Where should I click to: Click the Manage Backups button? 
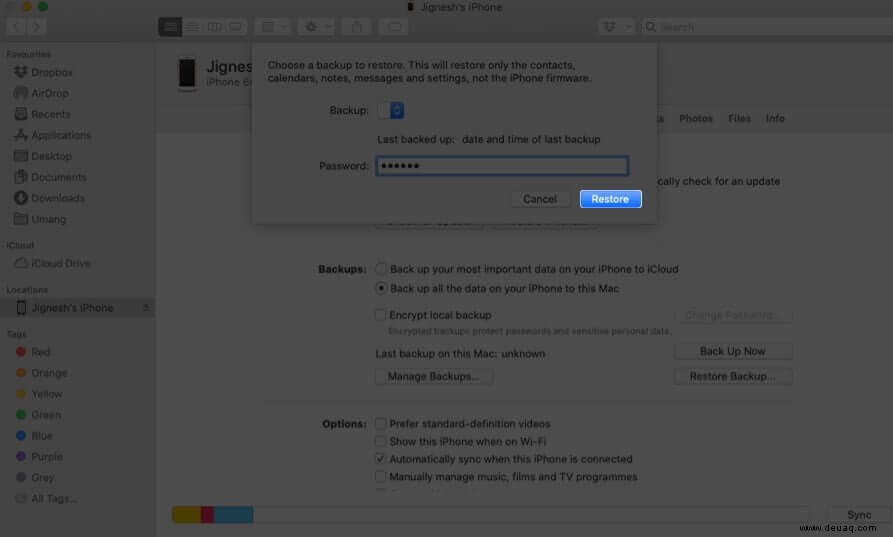pyautogui.click(x=433, y=376)
